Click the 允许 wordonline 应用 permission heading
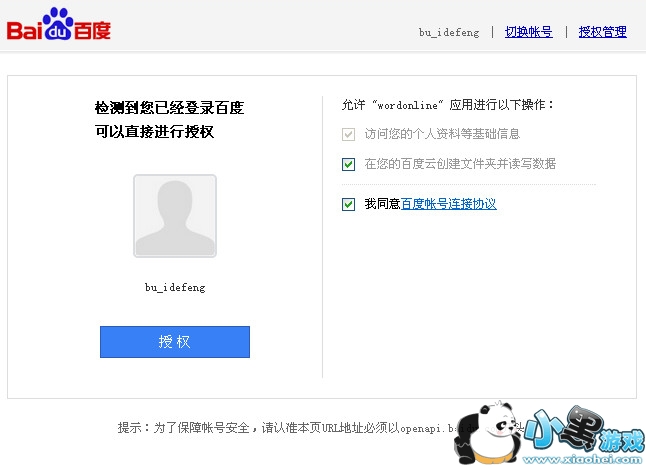The width and height of the screenshot is (646, 468). 447,105
